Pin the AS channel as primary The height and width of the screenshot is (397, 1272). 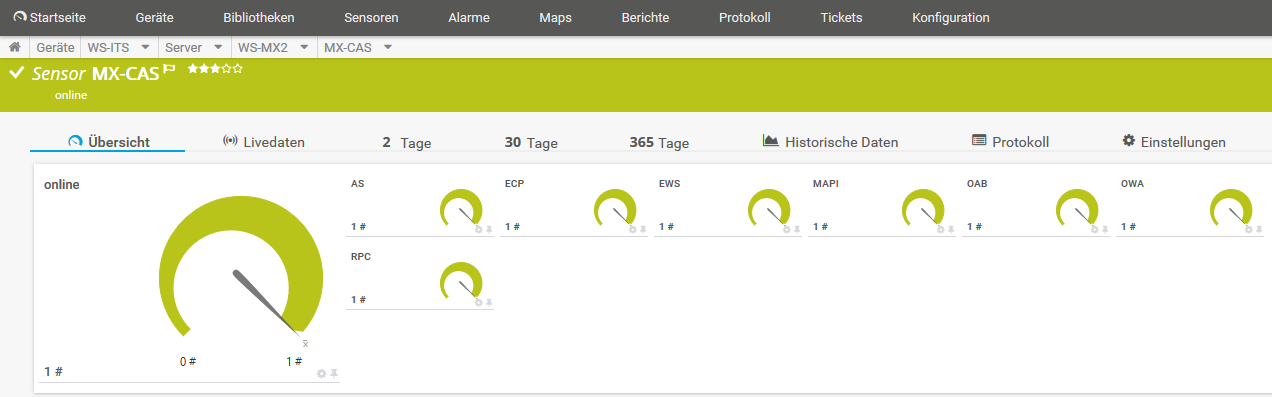point(489,230)
